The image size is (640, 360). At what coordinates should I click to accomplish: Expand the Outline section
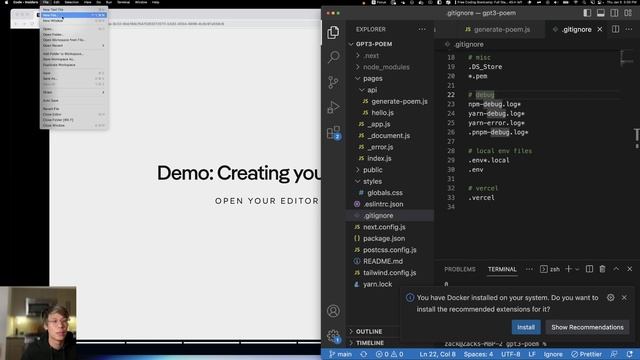coord(368,331)
